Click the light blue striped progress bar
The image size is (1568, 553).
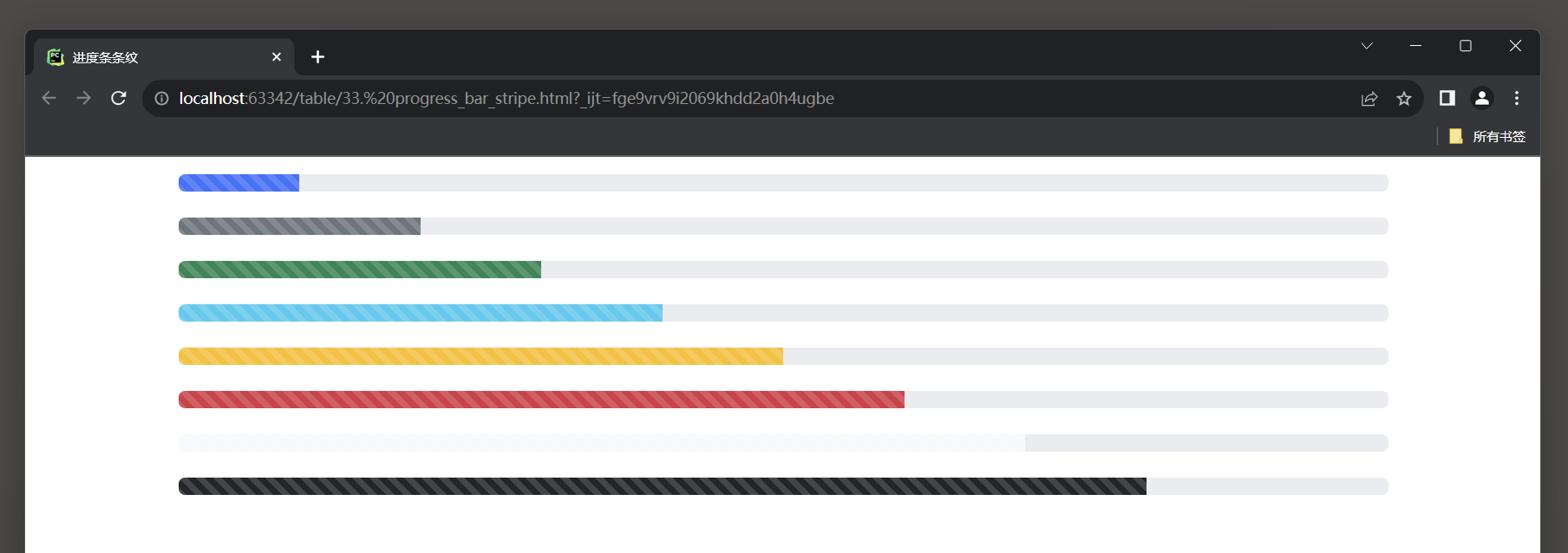(x=421, y=313)
